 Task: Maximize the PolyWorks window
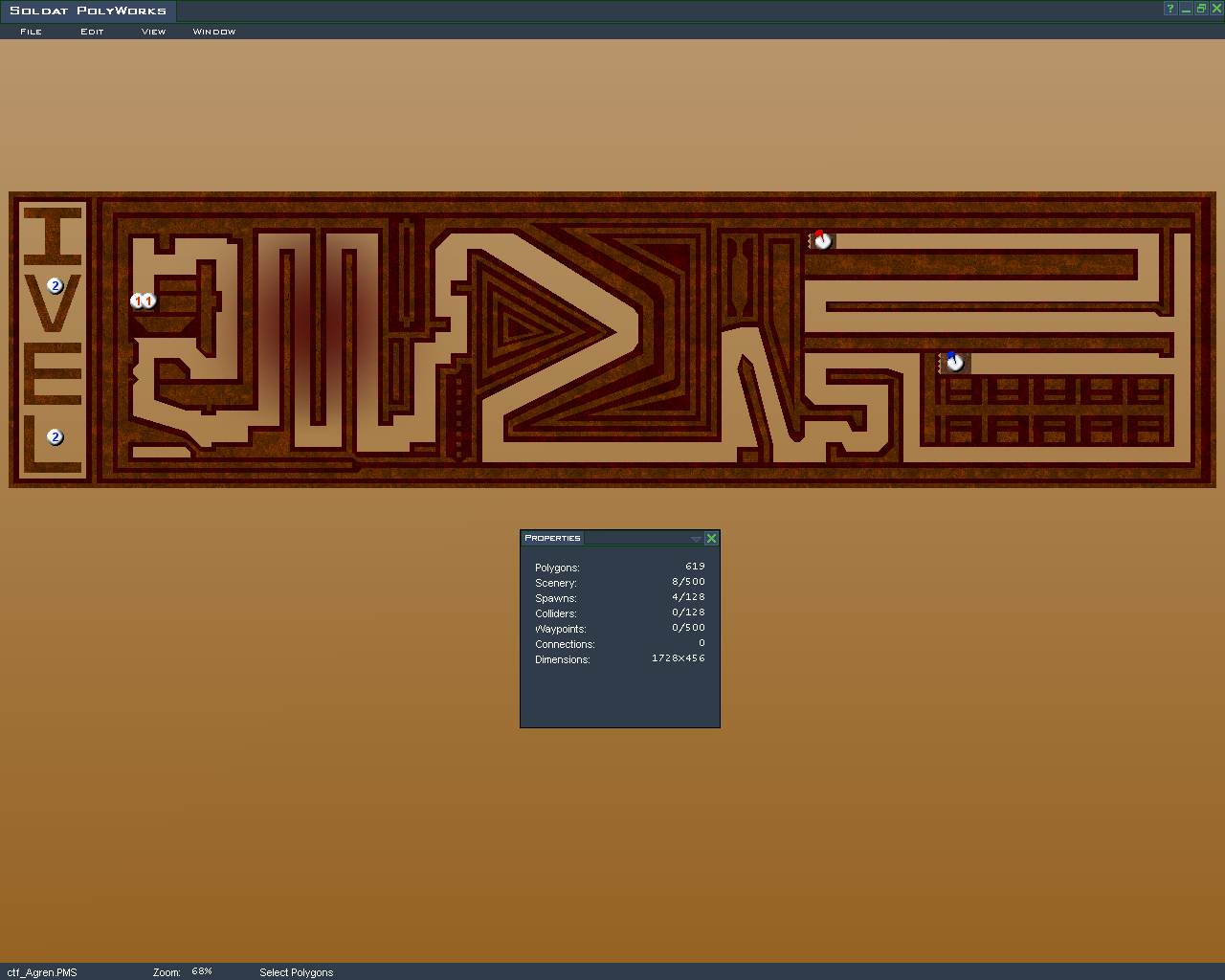tap(1201, 9)
